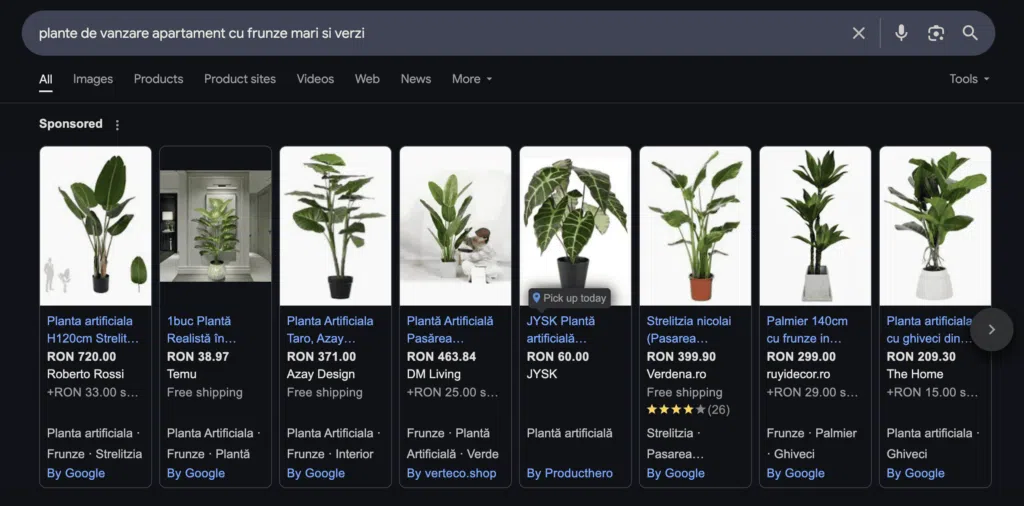Click the seller name 'Verdena.ro'

(676, 375)
